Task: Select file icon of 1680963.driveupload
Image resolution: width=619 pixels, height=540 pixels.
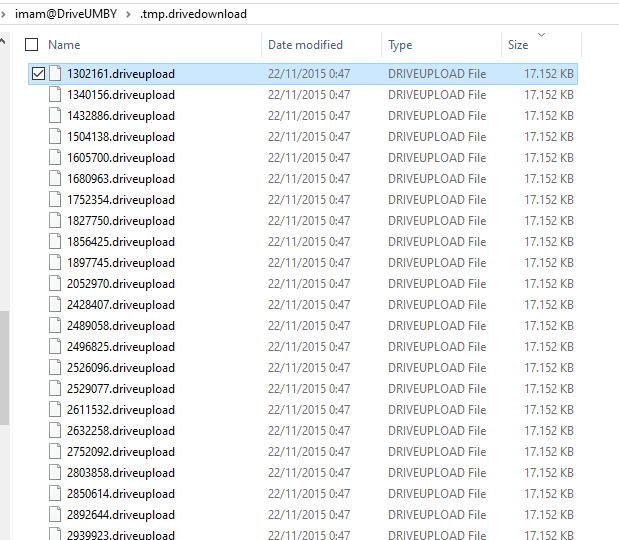Action: click(55, 178)
